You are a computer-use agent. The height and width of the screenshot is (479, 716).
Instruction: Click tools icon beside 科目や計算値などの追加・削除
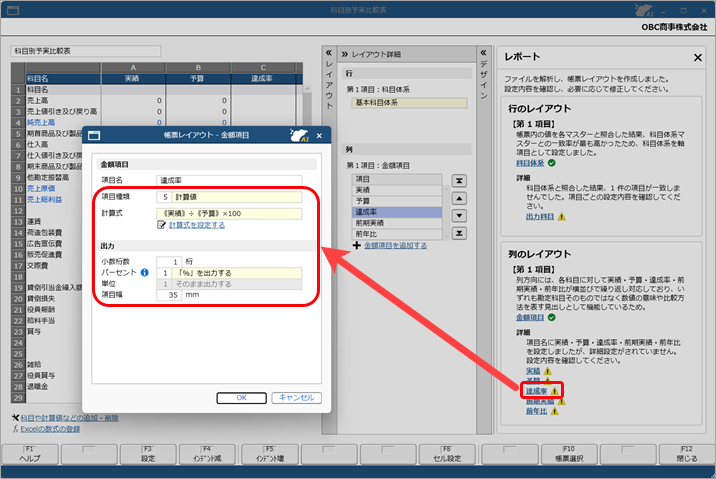[x=16, y=418]
